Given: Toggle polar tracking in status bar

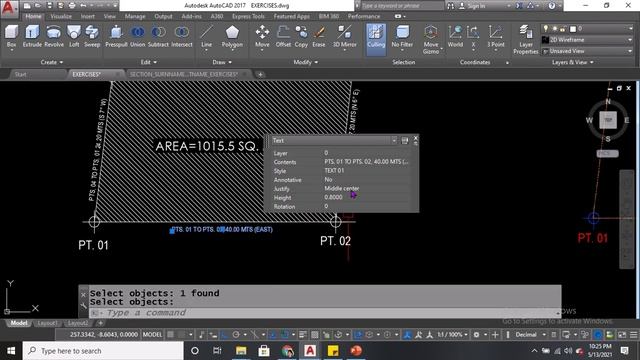Looking at the screenshot, I should coord(236,335).
